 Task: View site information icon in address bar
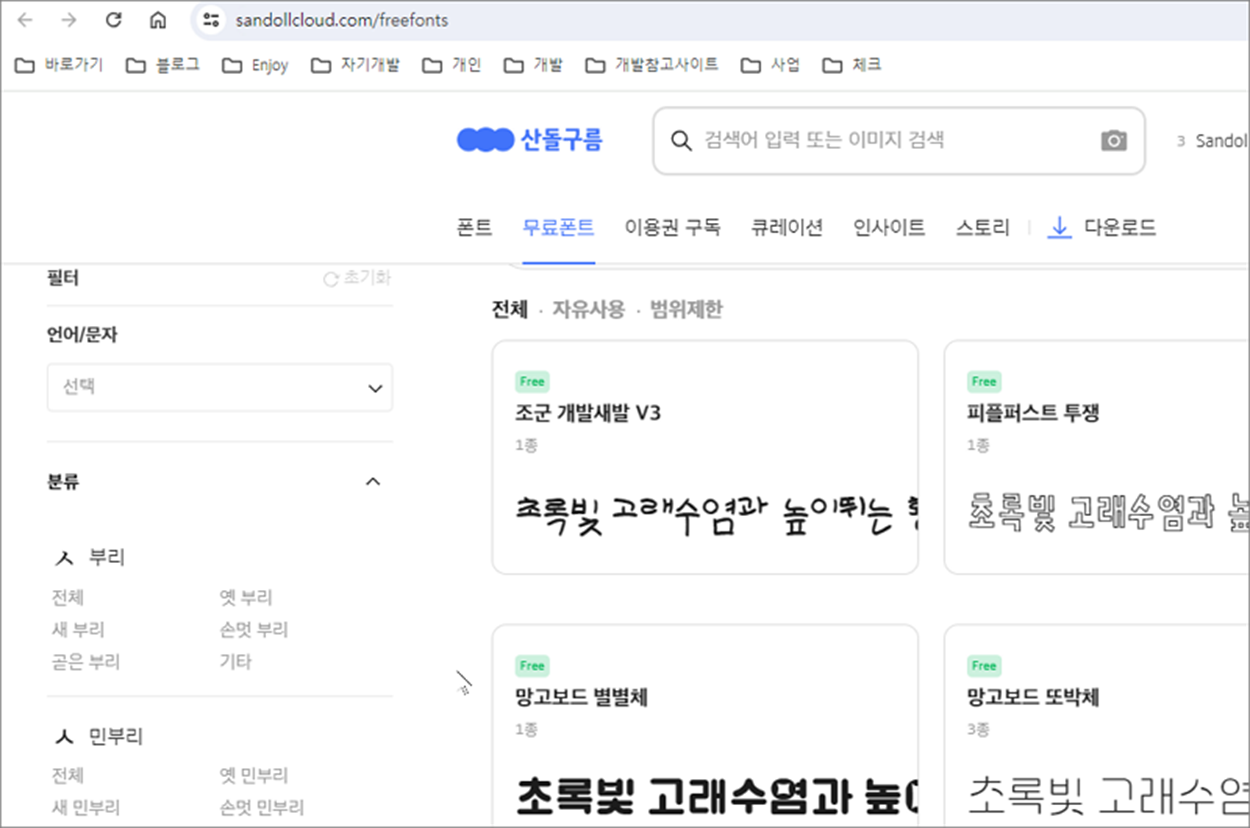point(210,20)
